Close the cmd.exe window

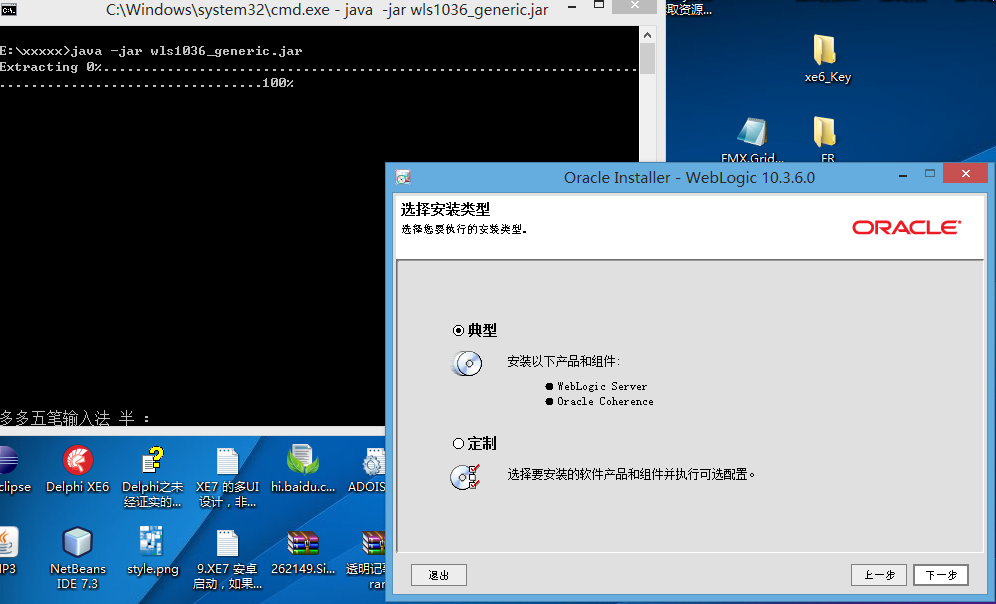635,6
